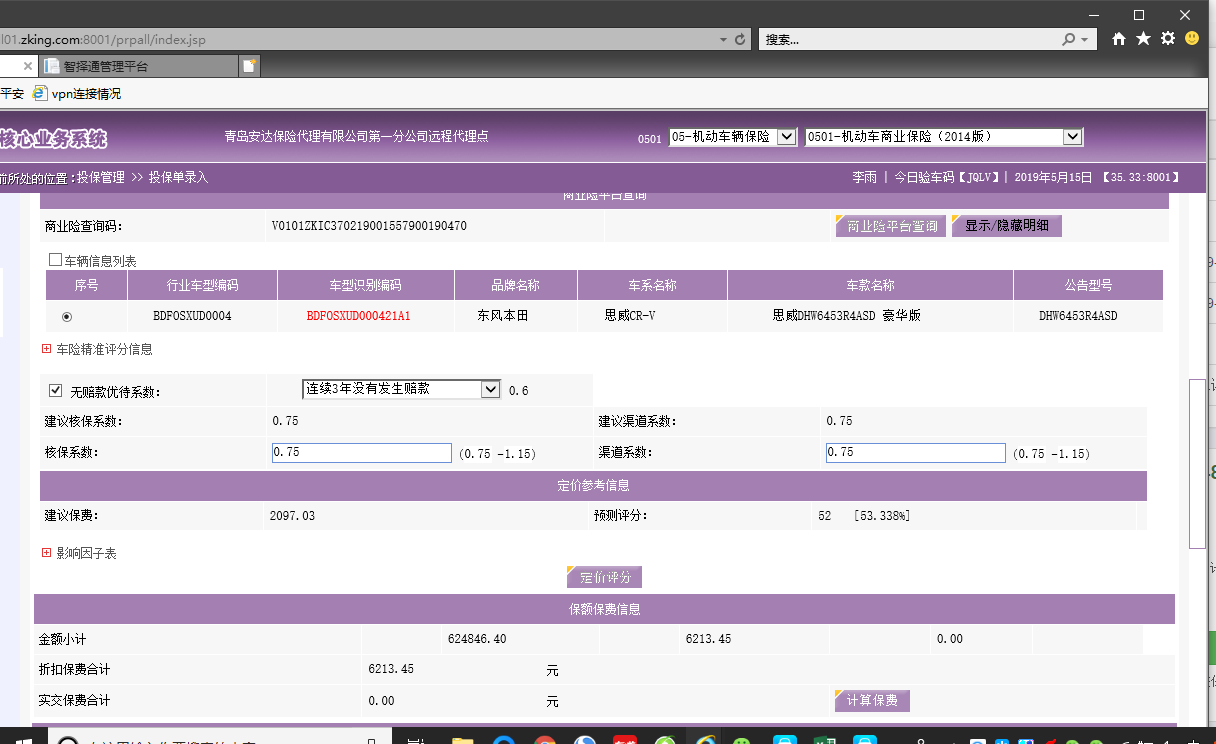Select the radio button for row BDFOSXUD0004
Viewport: 1216px width, 744px height.
(x=67, y=316)
